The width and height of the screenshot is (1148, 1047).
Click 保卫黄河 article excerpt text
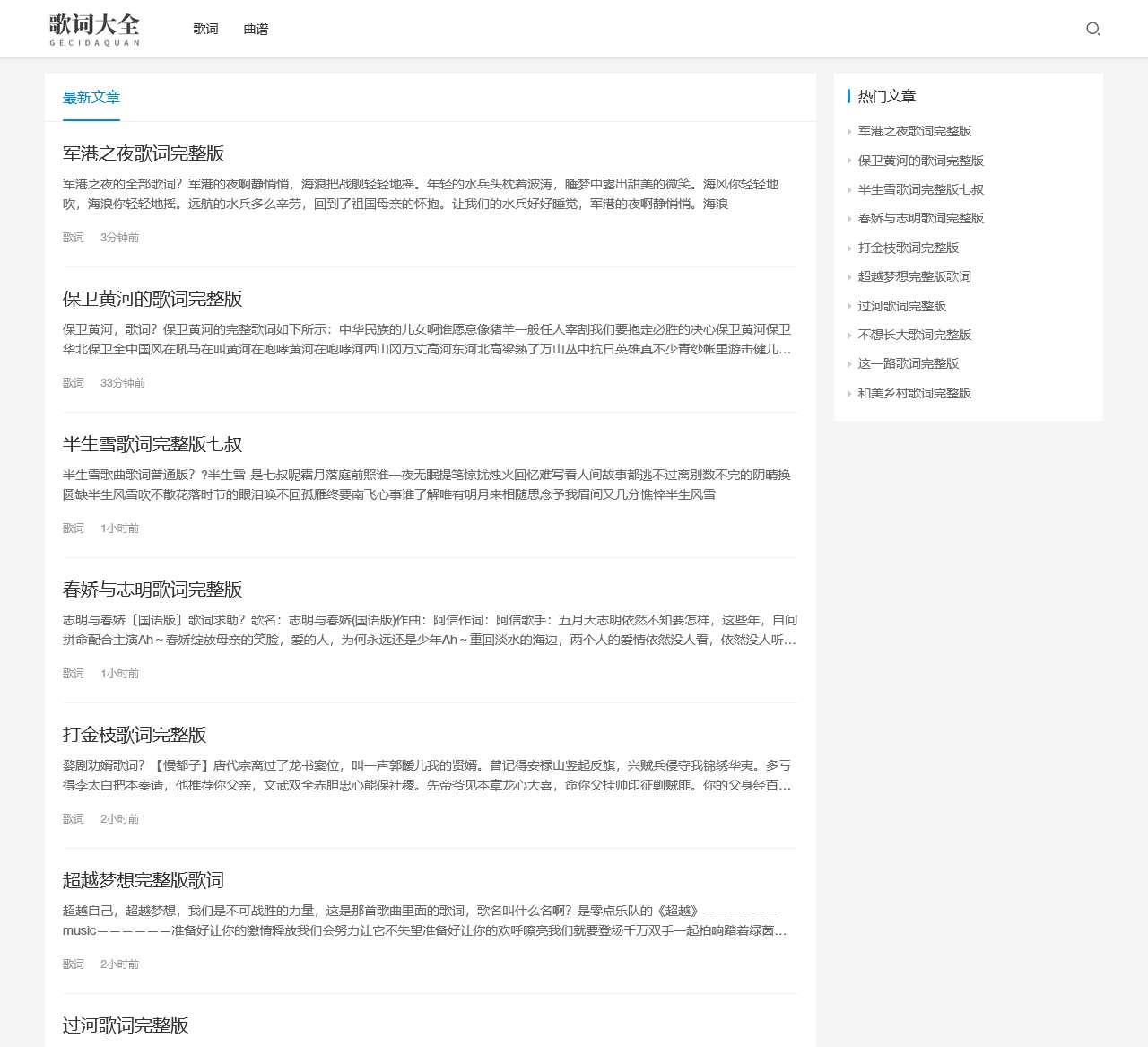(x=427, y=339)
